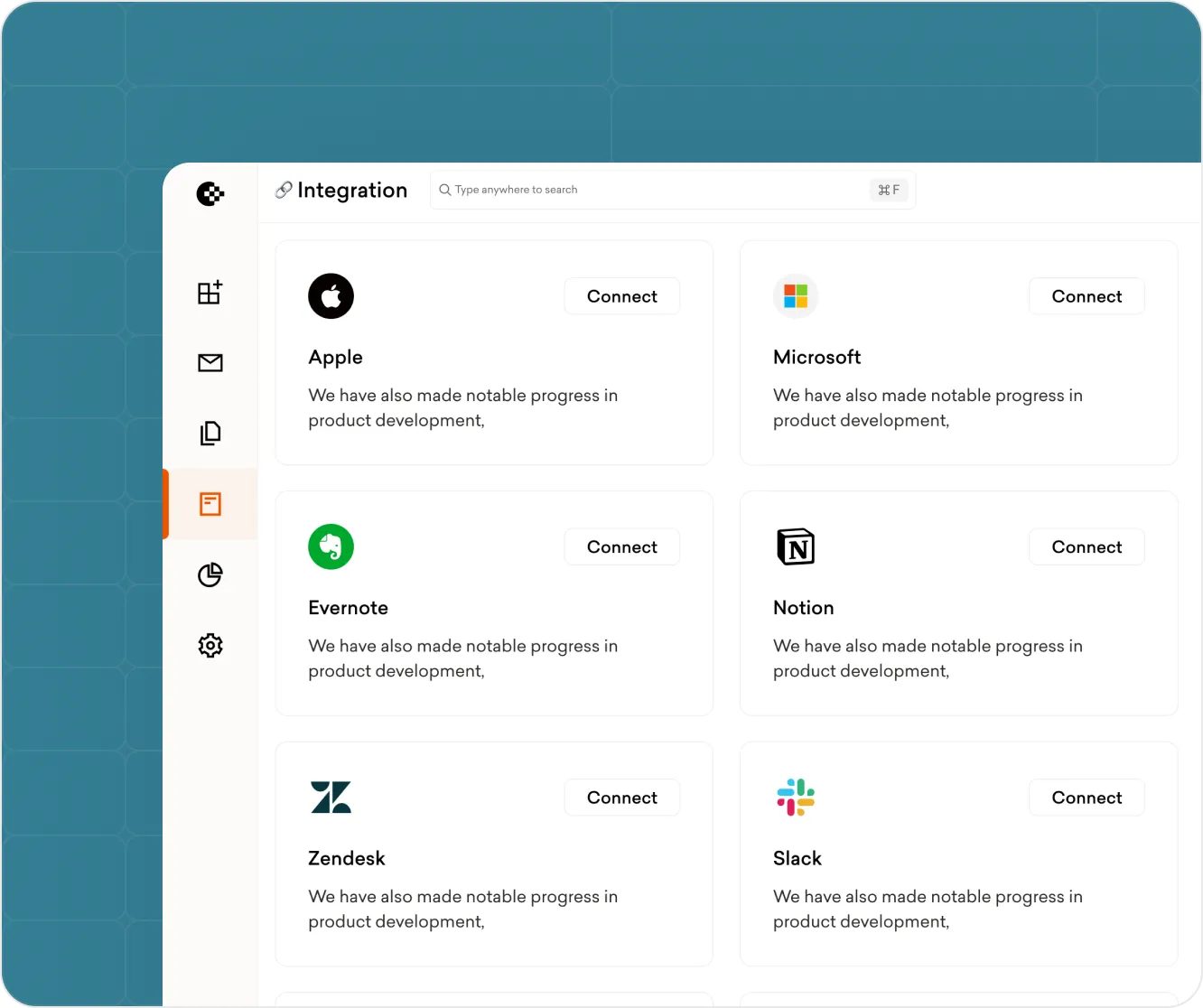Image resolution: width=1203 pixels, height=1008 pixels.
Task: Click the Slack card title
Action: tap(797, 858)
